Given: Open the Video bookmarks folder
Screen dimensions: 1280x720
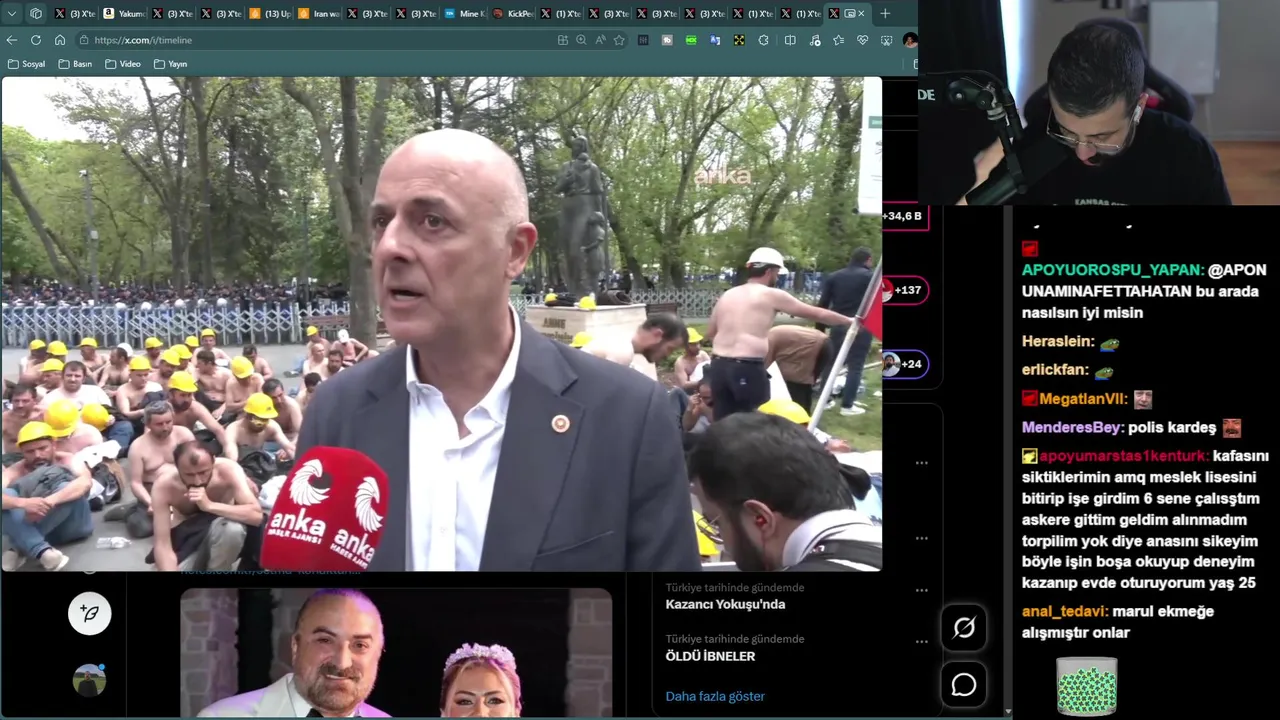Looking at the screenshot, I should (122, 64).
